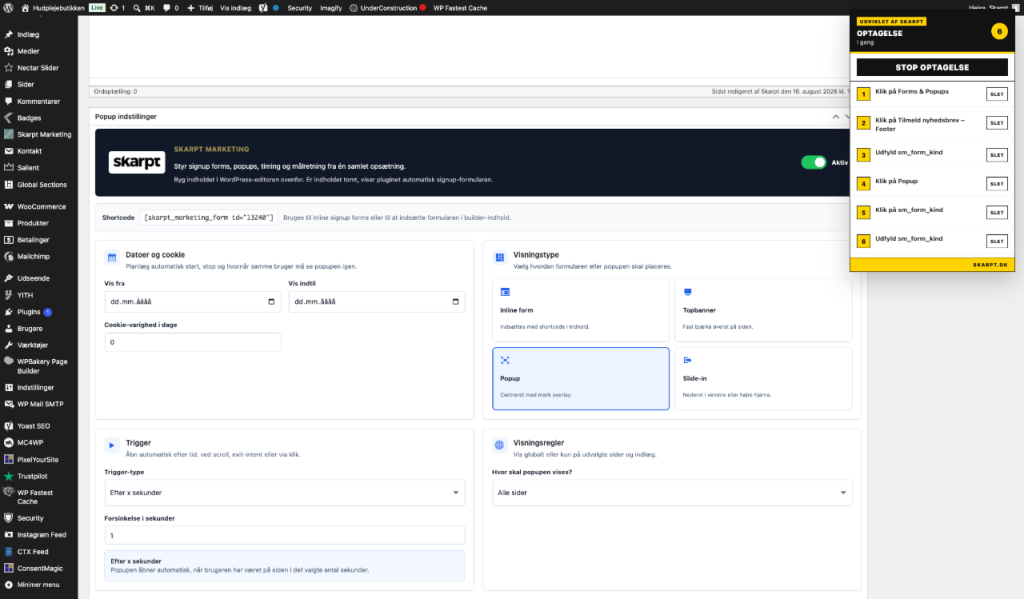Open Tilføj menu in admin bar
This screenshot has width=1024, height=599.
point(200,8)
